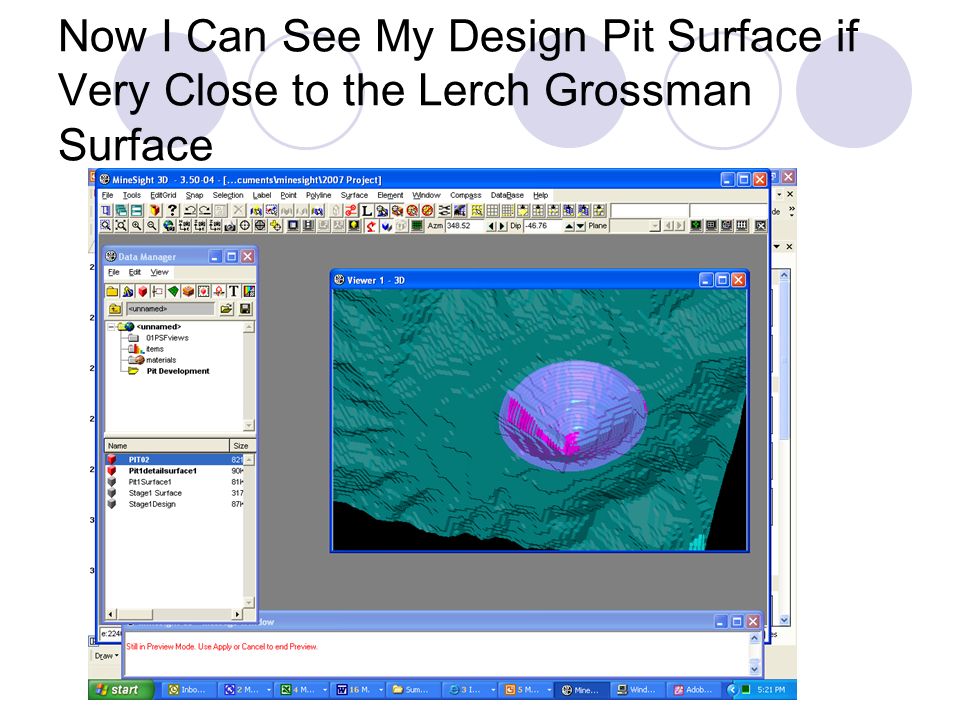Screen dimensions: 960x720
Task: Click the up-folder icon in Data Manager
Action: click(x=115, y=309)
